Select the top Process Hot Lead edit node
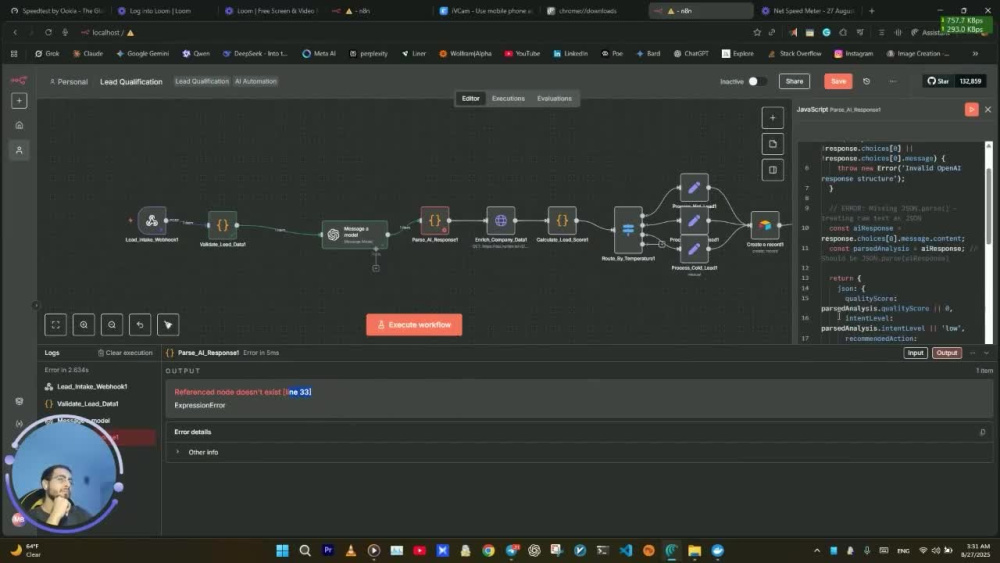Image resolution: width=1000 pixels, height=563 pixels. click(694, 187)
